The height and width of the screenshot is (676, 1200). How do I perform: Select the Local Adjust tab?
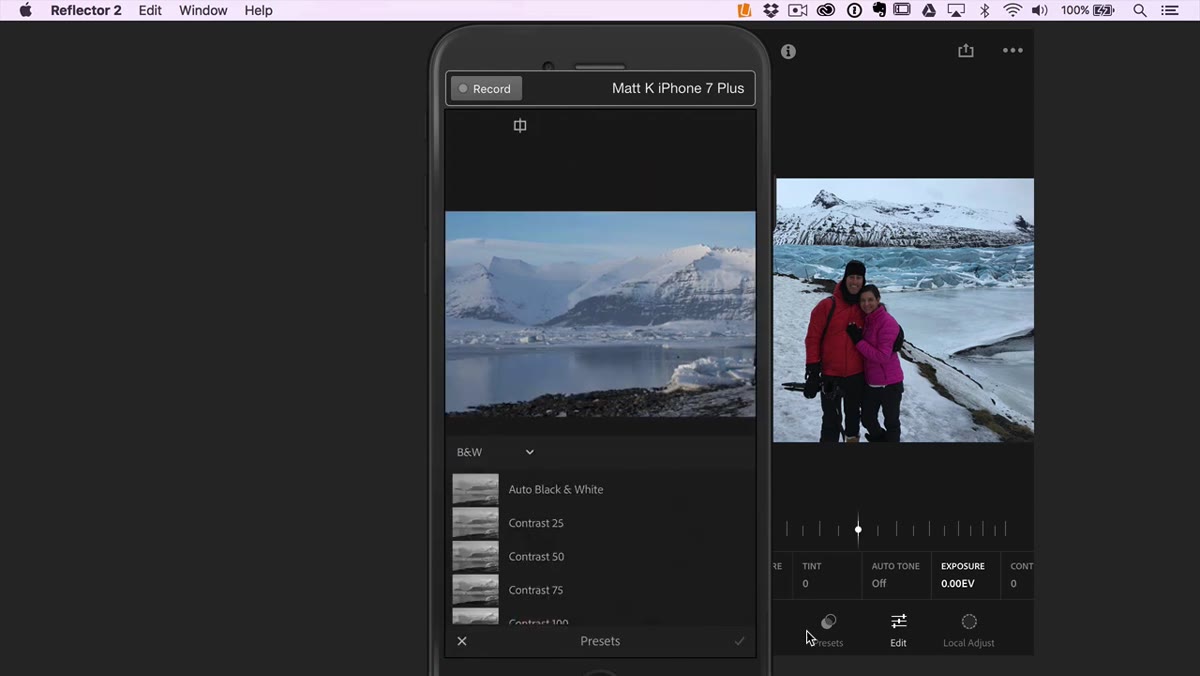tap(969, 630)
